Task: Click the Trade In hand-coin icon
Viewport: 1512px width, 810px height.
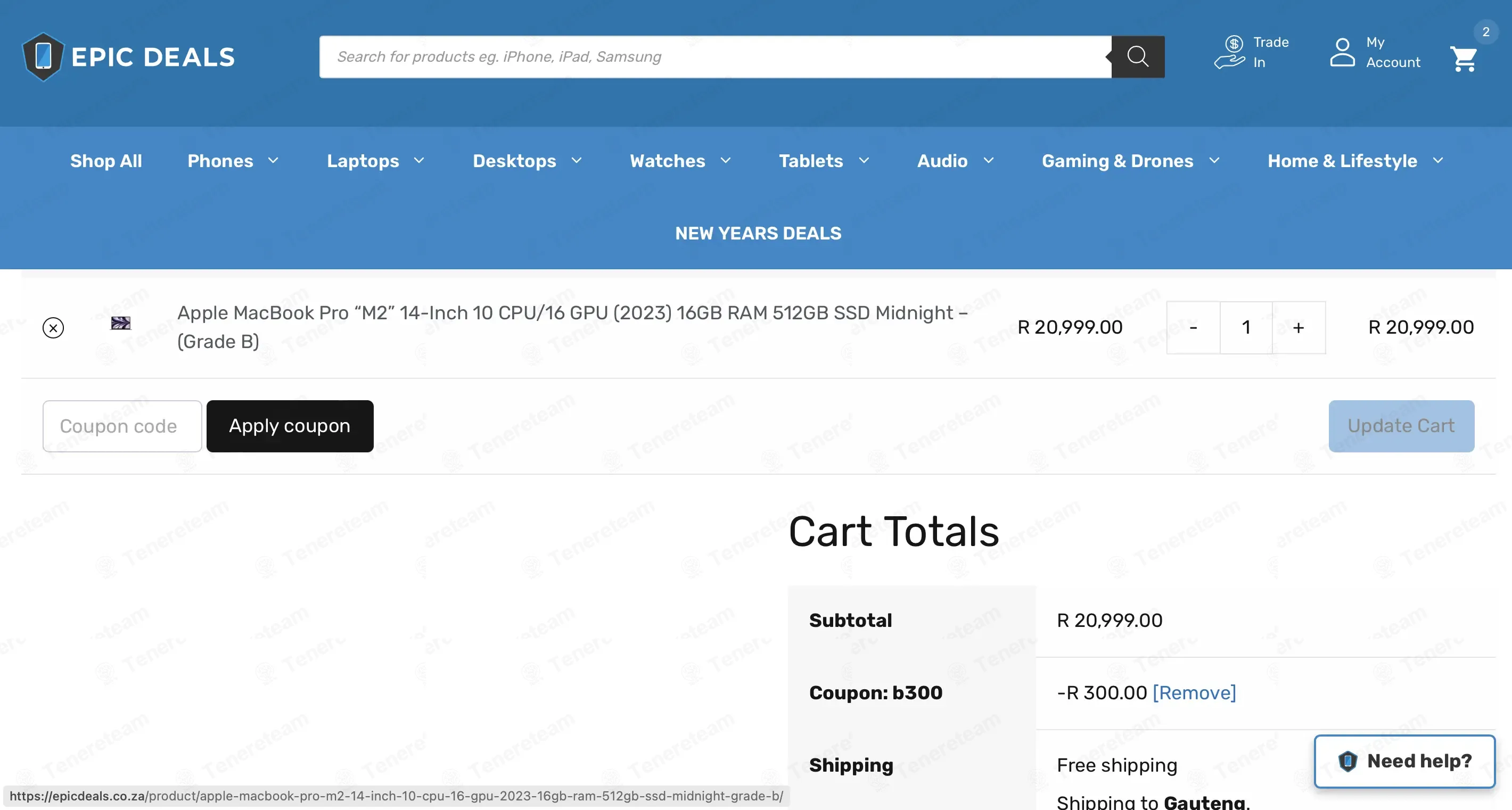Action: click(x=1230, y=53)
